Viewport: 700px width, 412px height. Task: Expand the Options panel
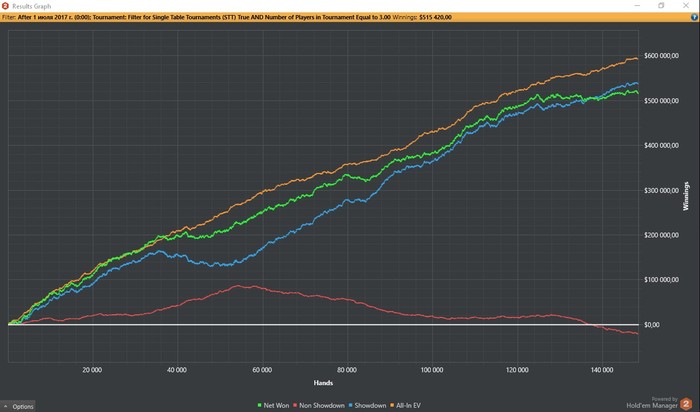pyautogui.click(x=18, y=406)
